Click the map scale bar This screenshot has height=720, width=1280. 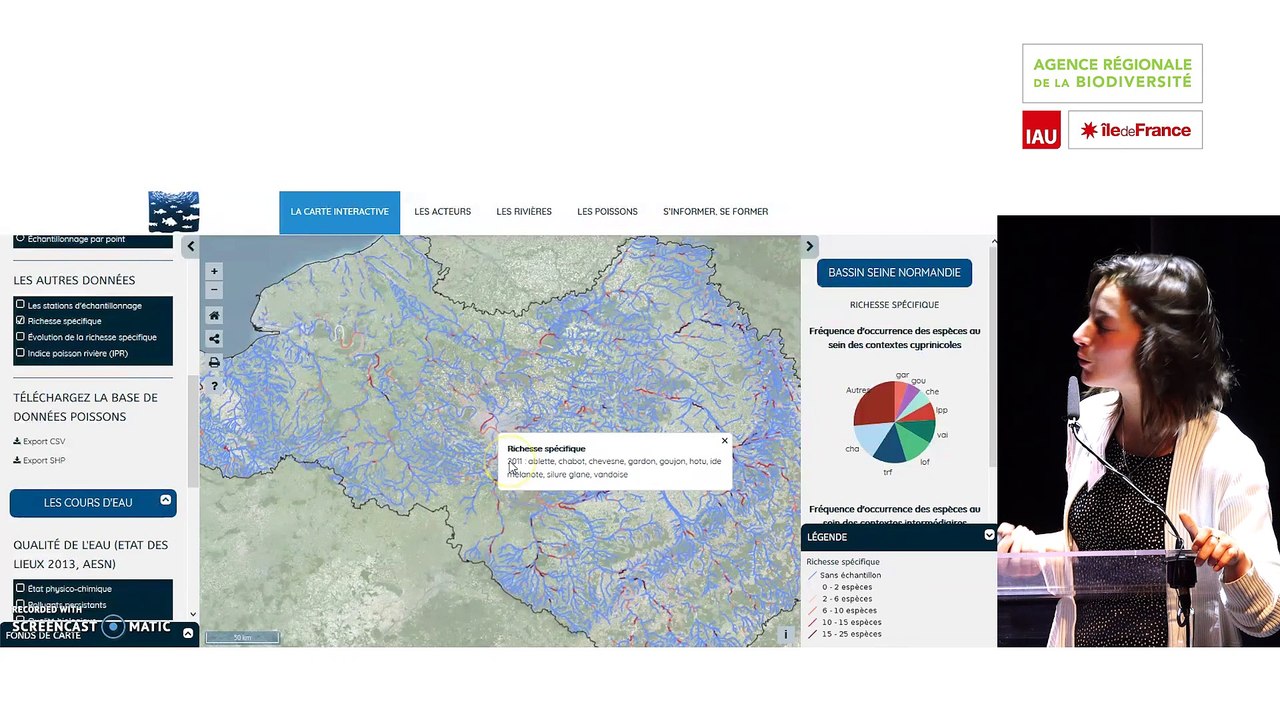click(242, 637)
